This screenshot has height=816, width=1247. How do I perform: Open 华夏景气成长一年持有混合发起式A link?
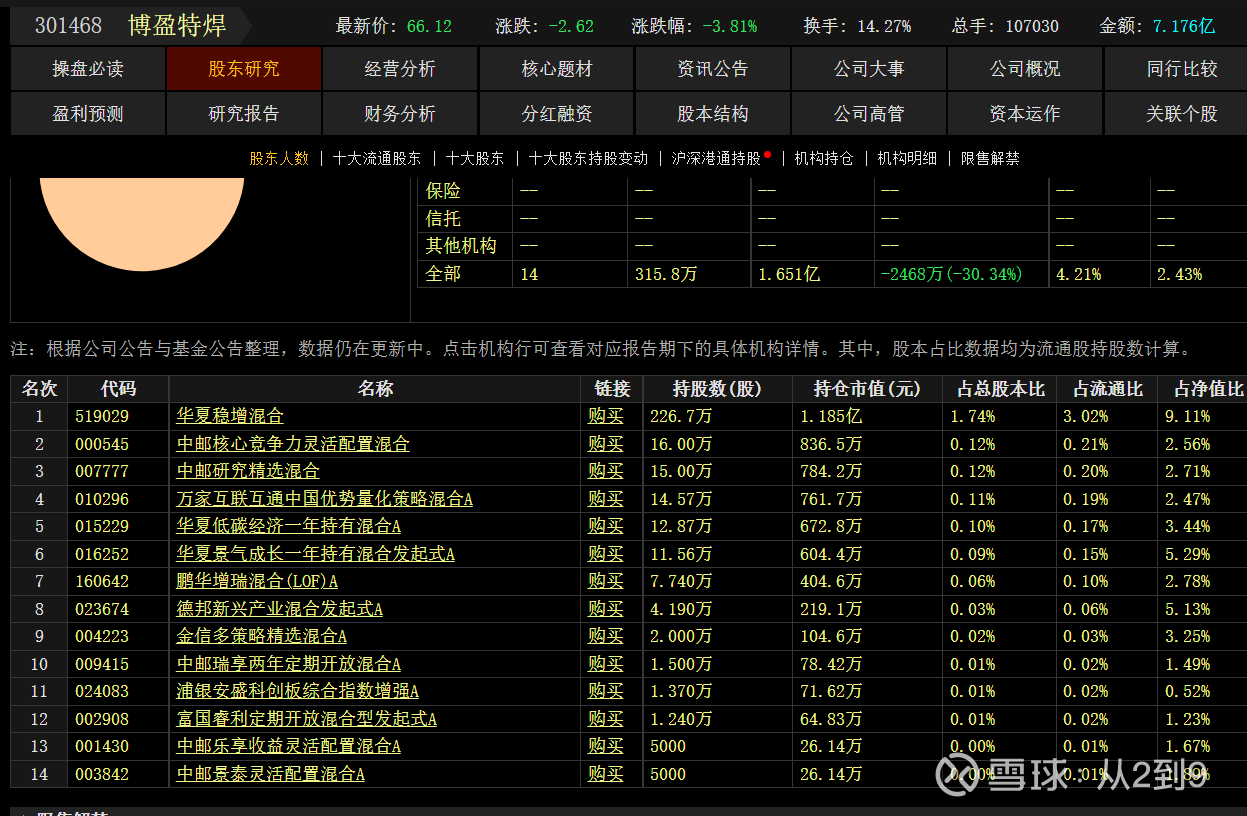(x=316, y=554)
